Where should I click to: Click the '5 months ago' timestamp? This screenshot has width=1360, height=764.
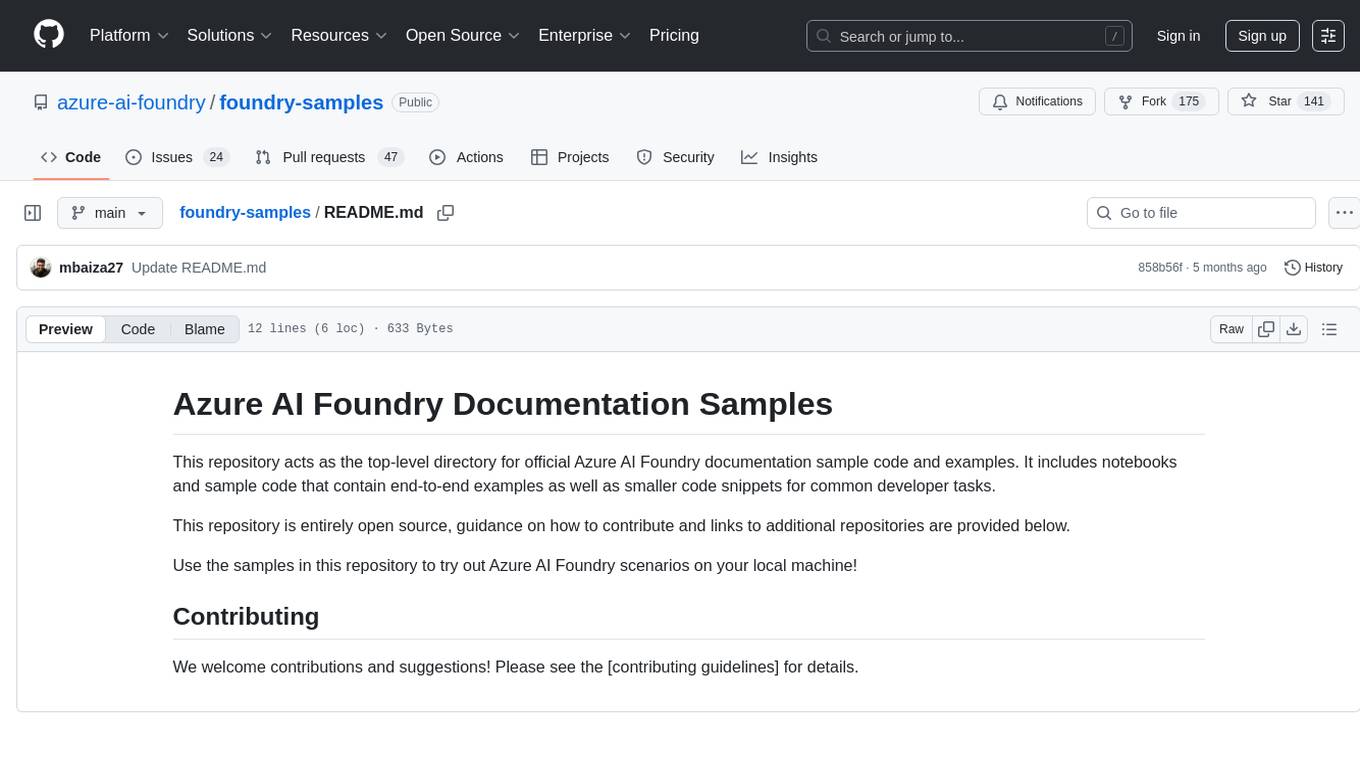pyautogui.click(x=1230, y=268)
